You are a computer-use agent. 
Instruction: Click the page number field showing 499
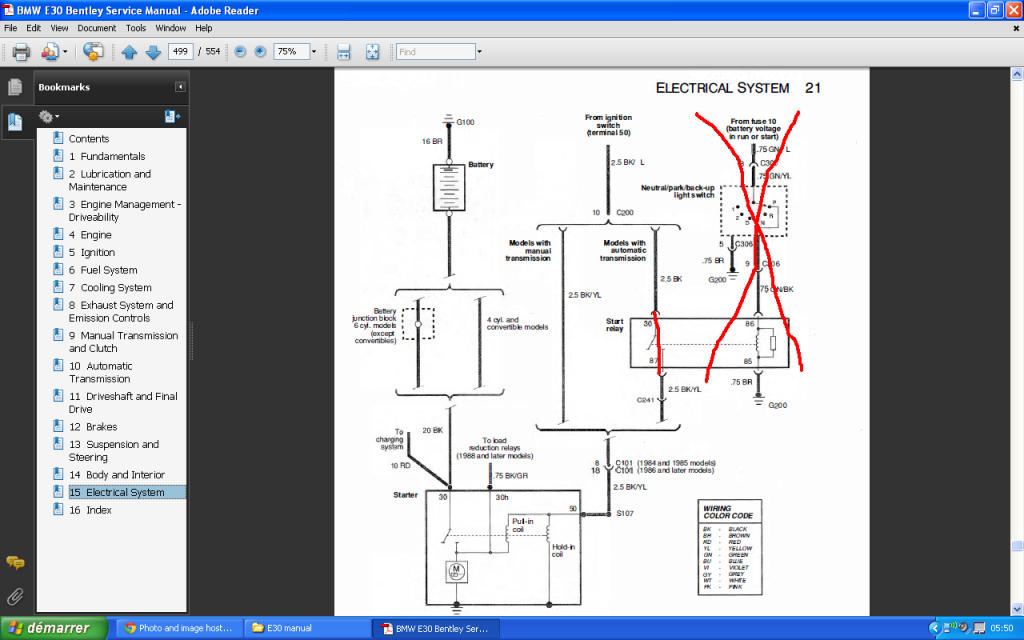click(x=180, y=52)
